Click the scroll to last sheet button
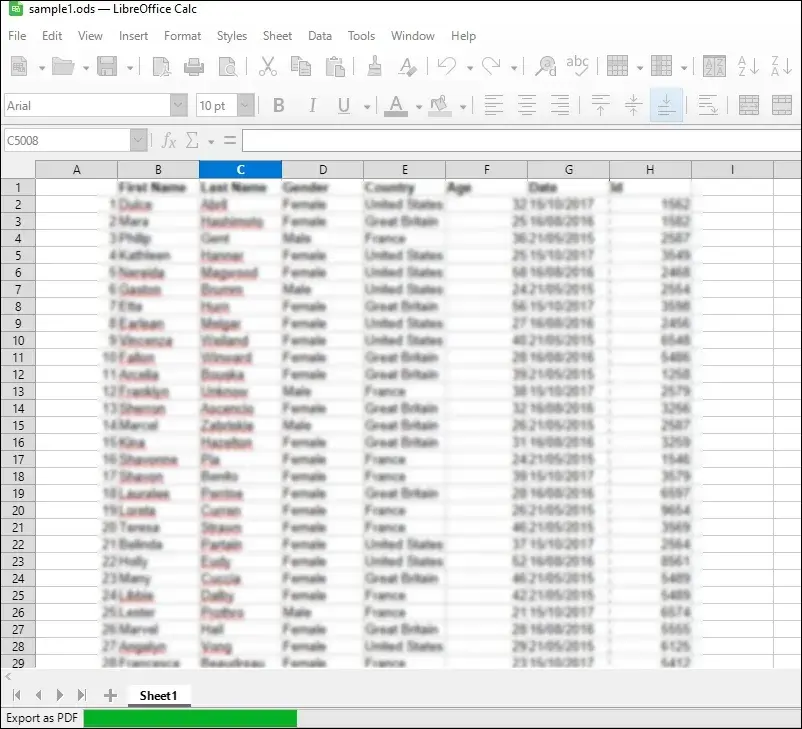 81,695
